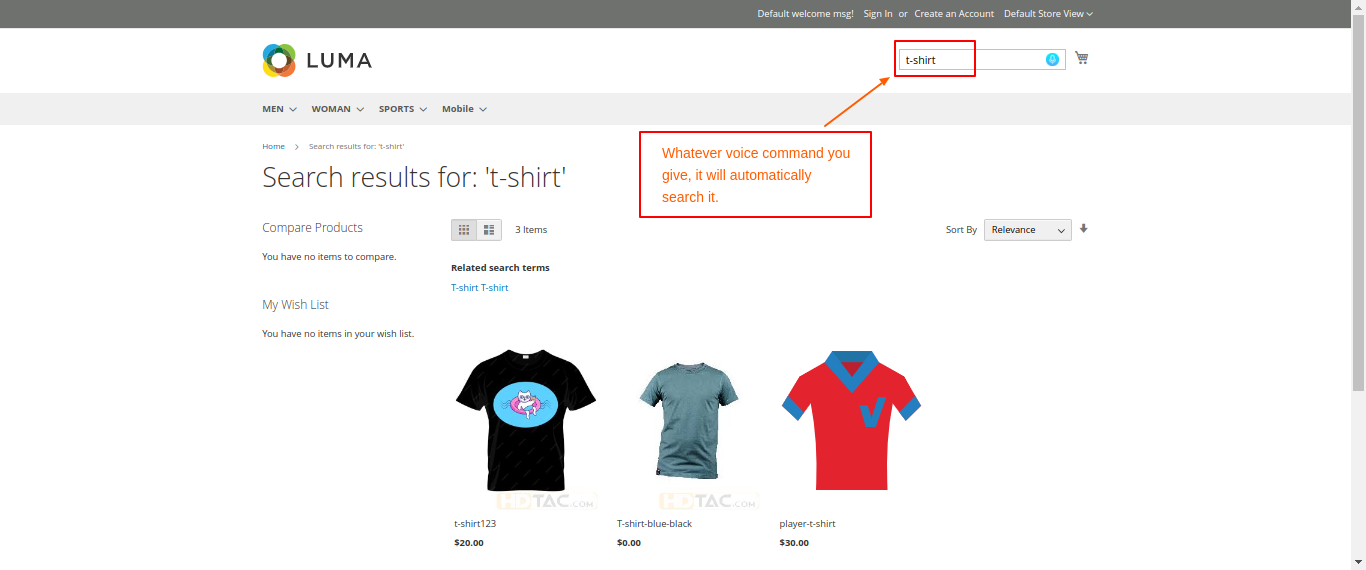Image resolution: width=1366 pixels, height=570 pixels.
Task: Switch to grid view mode
Action: 464,230
